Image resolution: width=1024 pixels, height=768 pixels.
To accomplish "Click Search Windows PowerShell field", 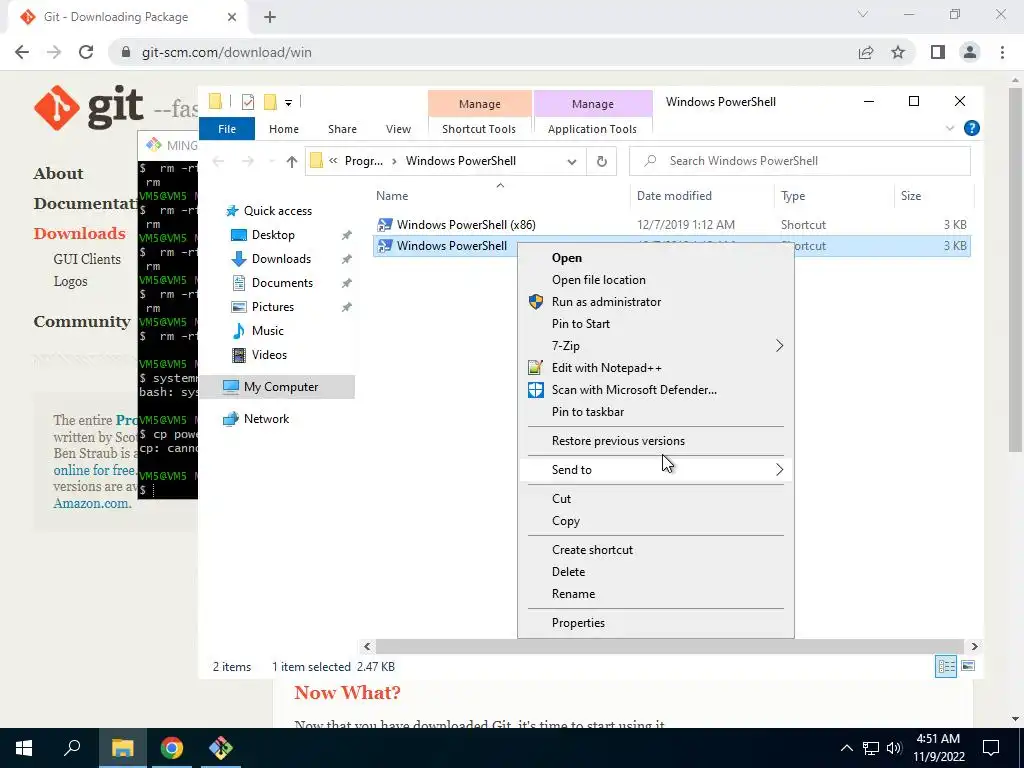I will [x=799, y=161].
